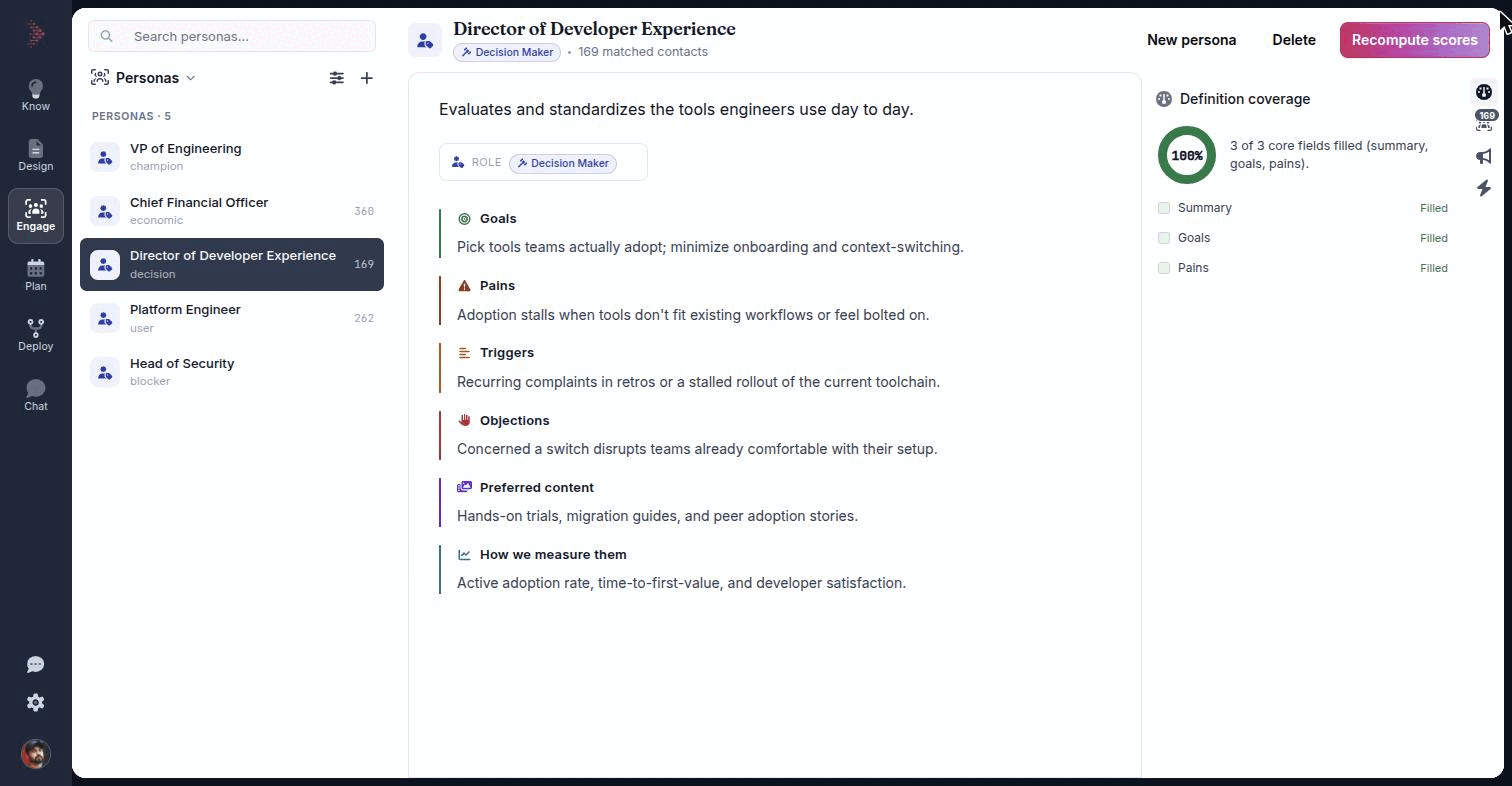Click the feedback speech-bubble icon above settings
This screenshot has height=786, width=1512.
pyautogui.click(x=36, y=665)
